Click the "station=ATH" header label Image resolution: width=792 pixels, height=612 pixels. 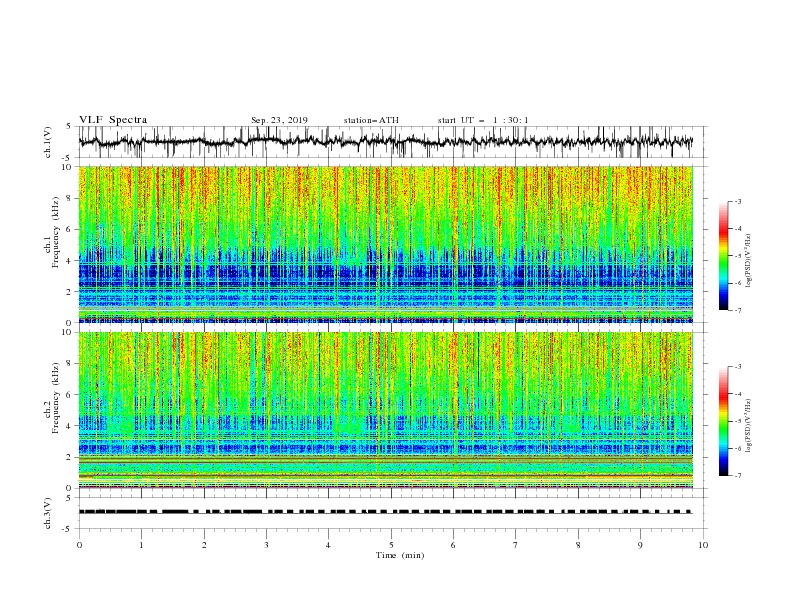click(x=371, y=120)
